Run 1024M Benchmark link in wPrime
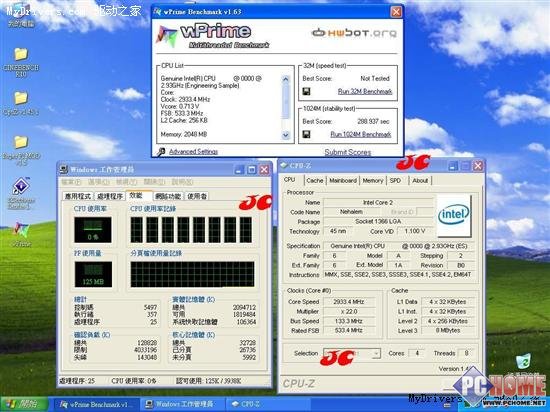The image size is (550, 412). 361,134
